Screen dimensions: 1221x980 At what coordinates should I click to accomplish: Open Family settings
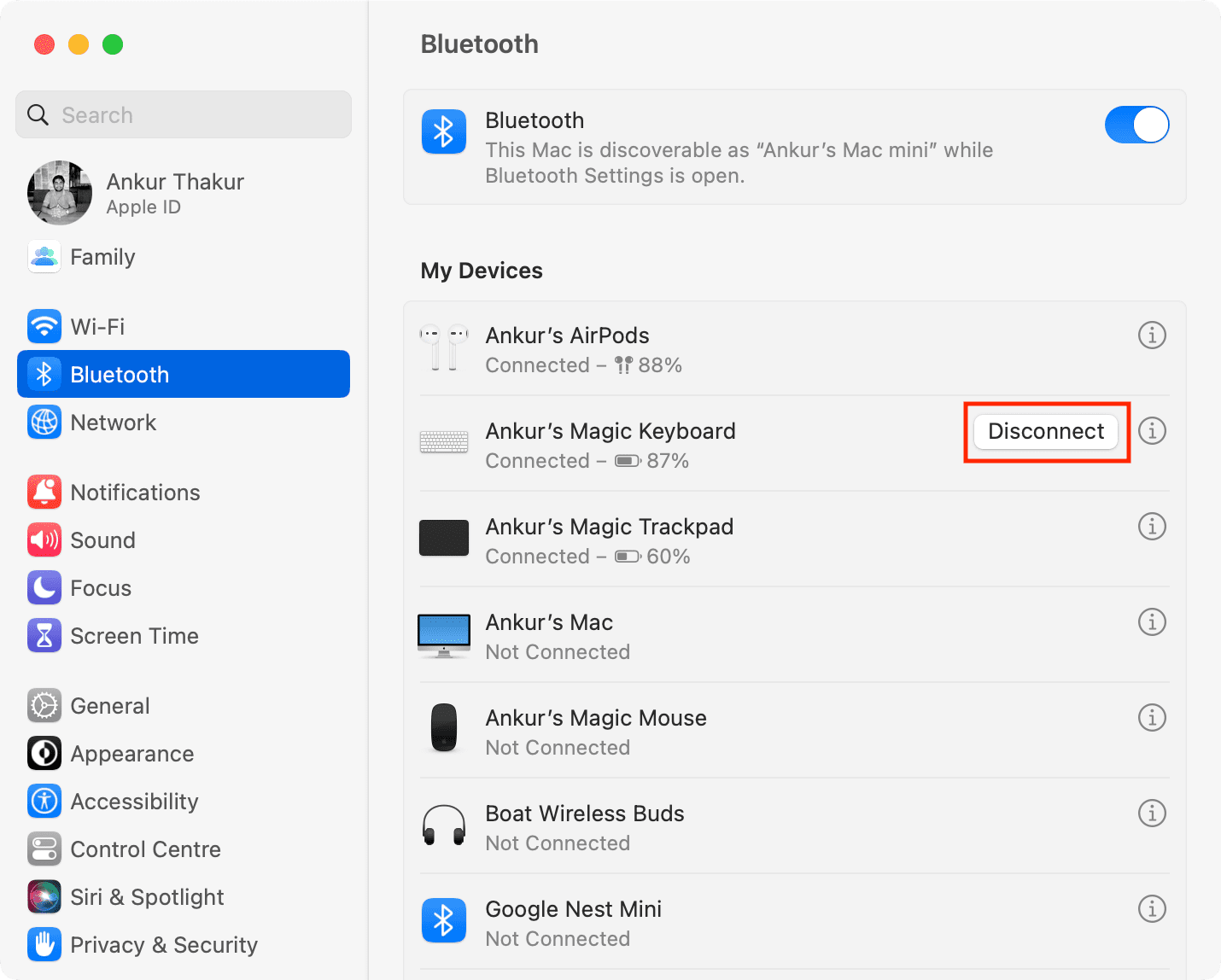(x=184, y=257)
